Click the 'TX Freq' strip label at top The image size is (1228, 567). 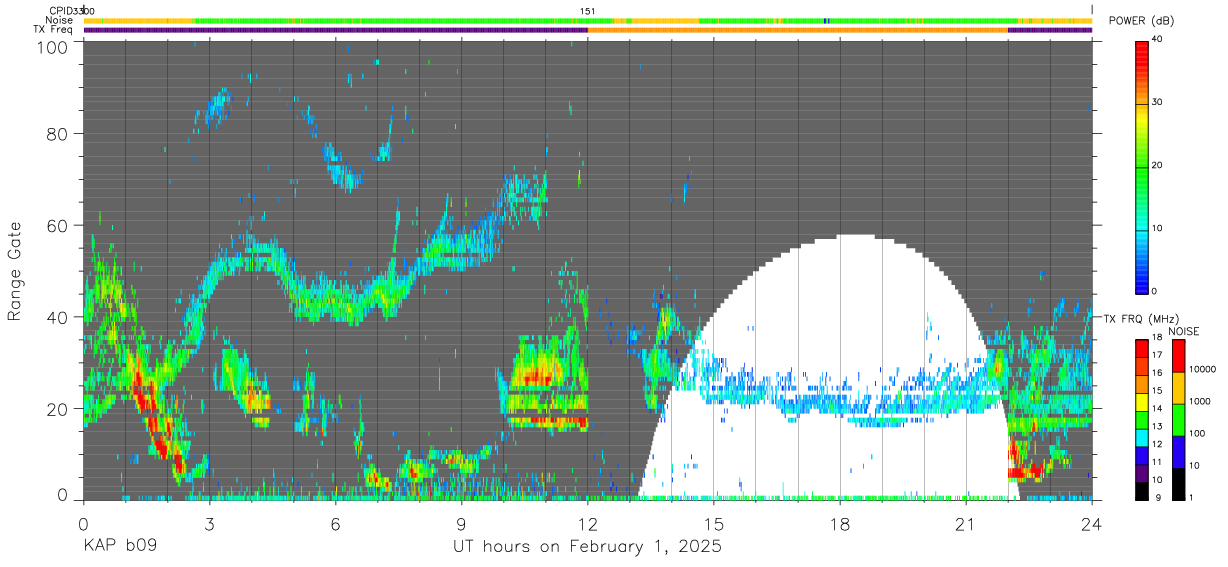pyautogui.click(x=54, y=29)
